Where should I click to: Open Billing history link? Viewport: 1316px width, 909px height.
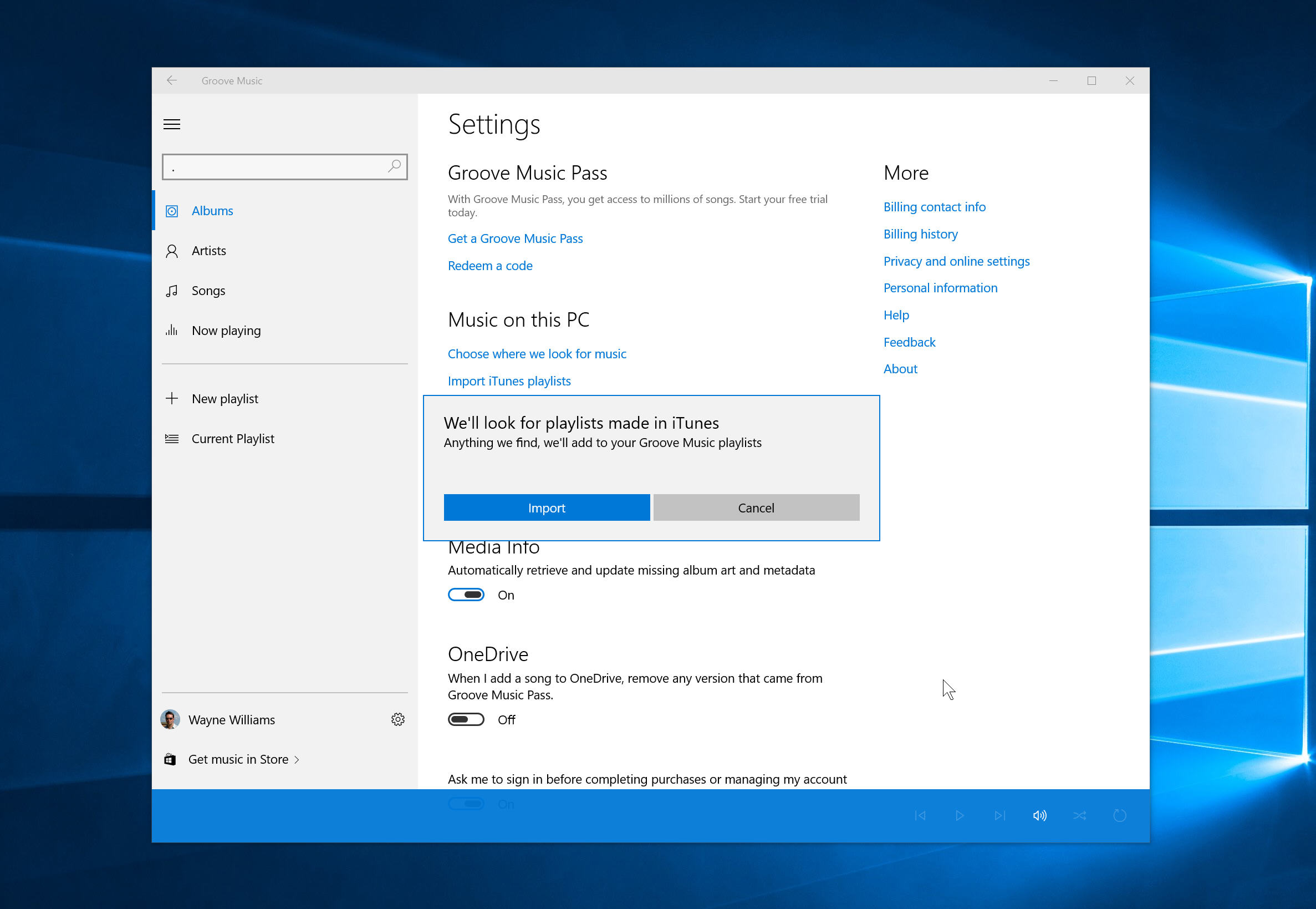(x=920, y=234)
